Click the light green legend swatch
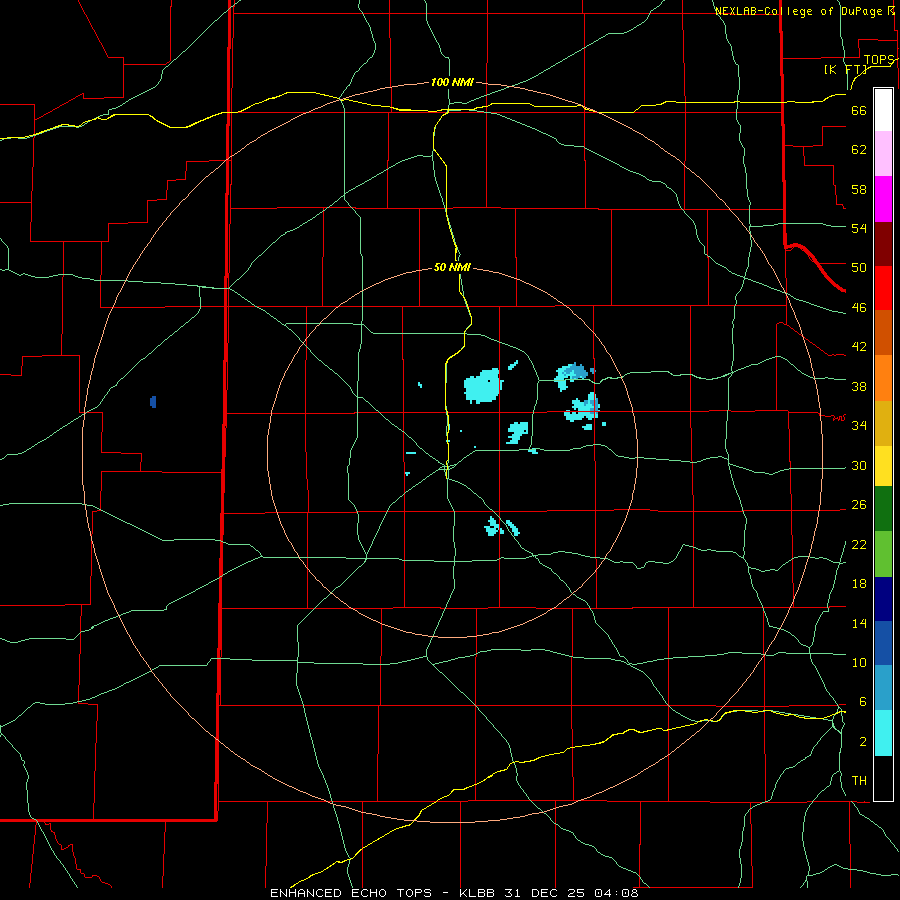Viewport: 900px width, 900px height. (883, 554)
